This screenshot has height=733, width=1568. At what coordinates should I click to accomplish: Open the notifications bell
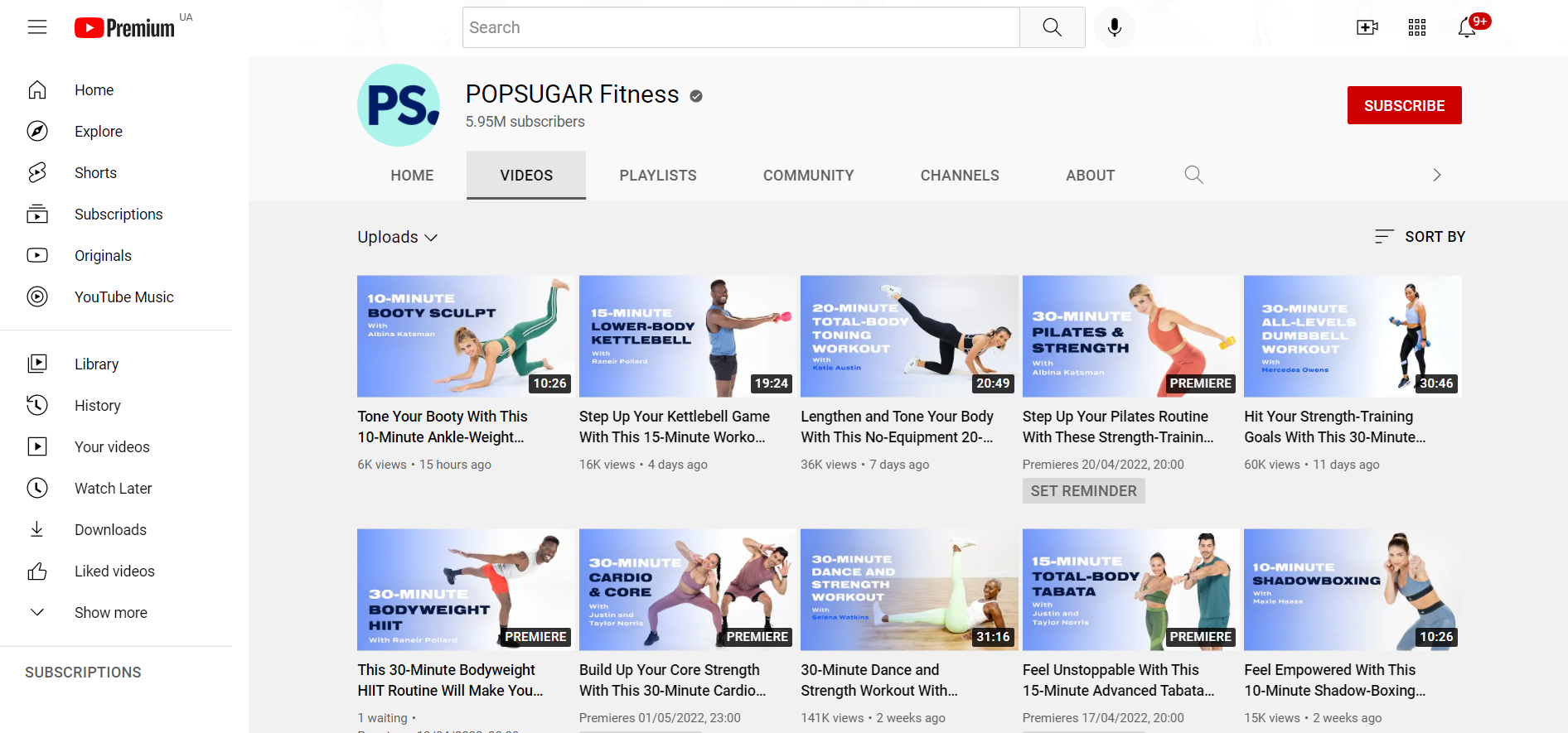tap(1467, 27)
